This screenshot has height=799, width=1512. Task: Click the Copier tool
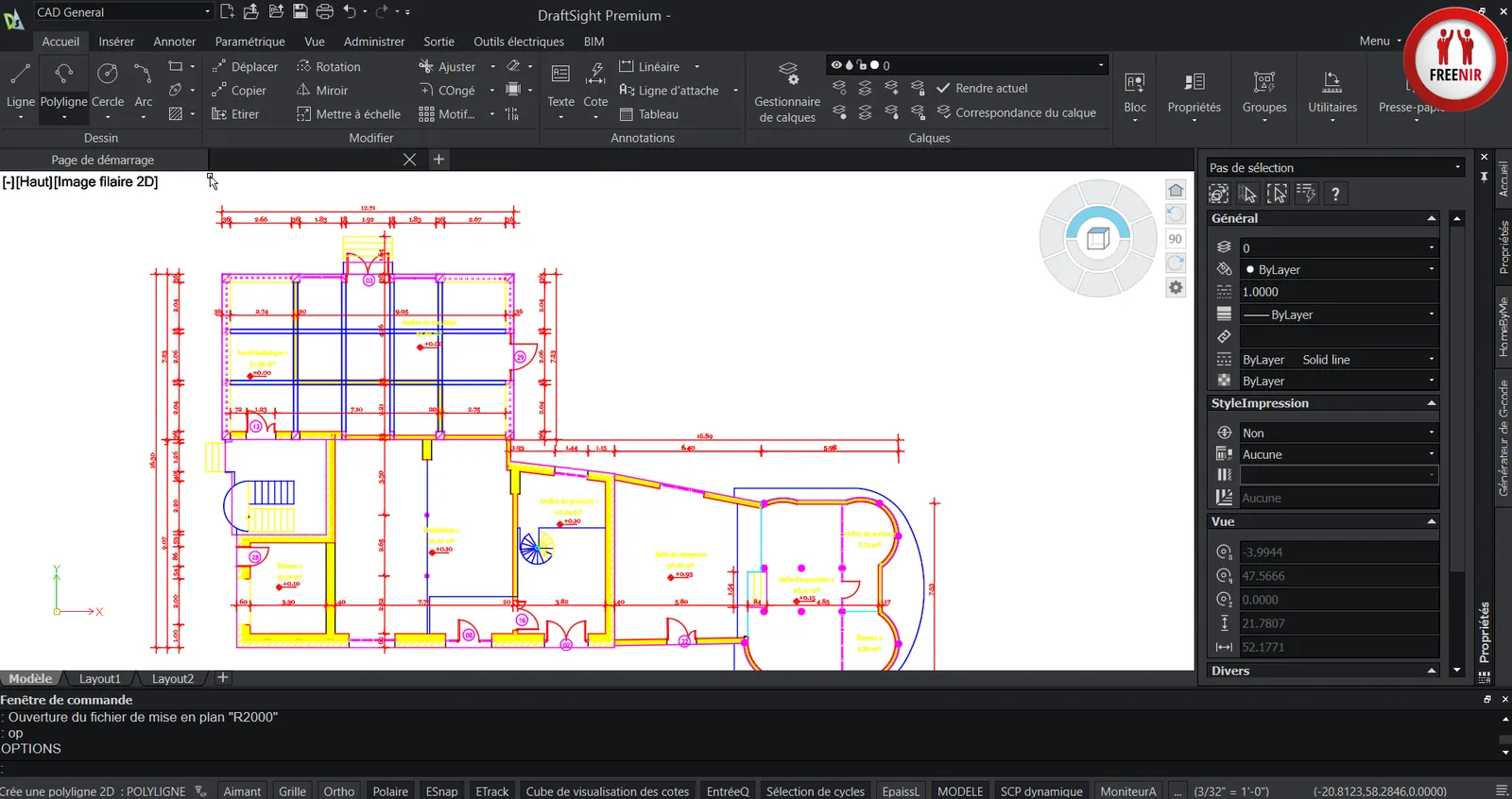pyautogui.click(x=239, y=91)
